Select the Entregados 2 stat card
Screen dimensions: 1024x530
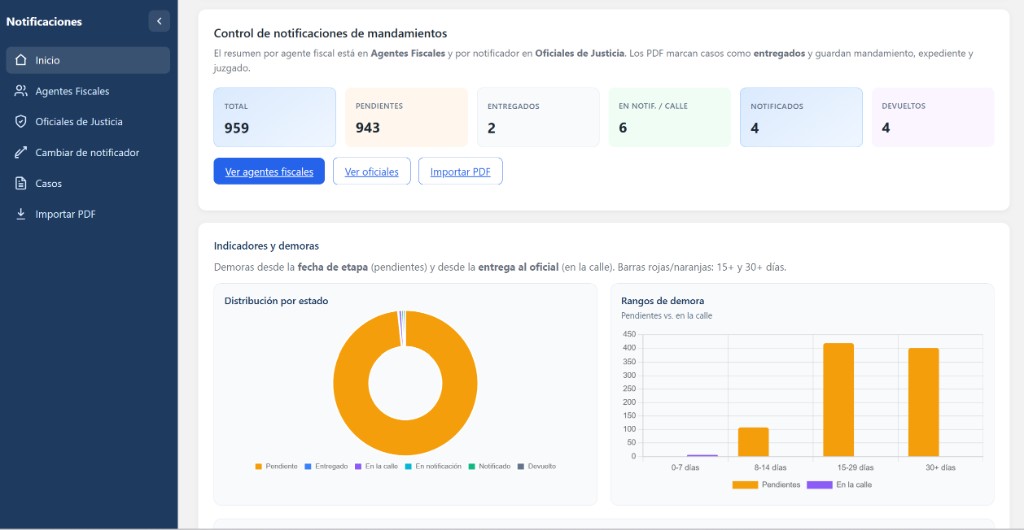[538, 117]
